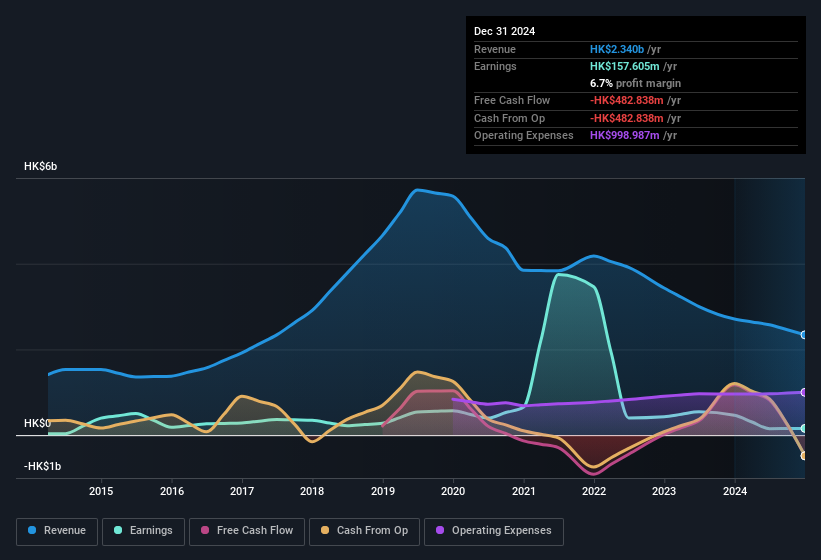Click the HK$2.340b revenue value
This screenshot has width=821, height=560.
617,49
